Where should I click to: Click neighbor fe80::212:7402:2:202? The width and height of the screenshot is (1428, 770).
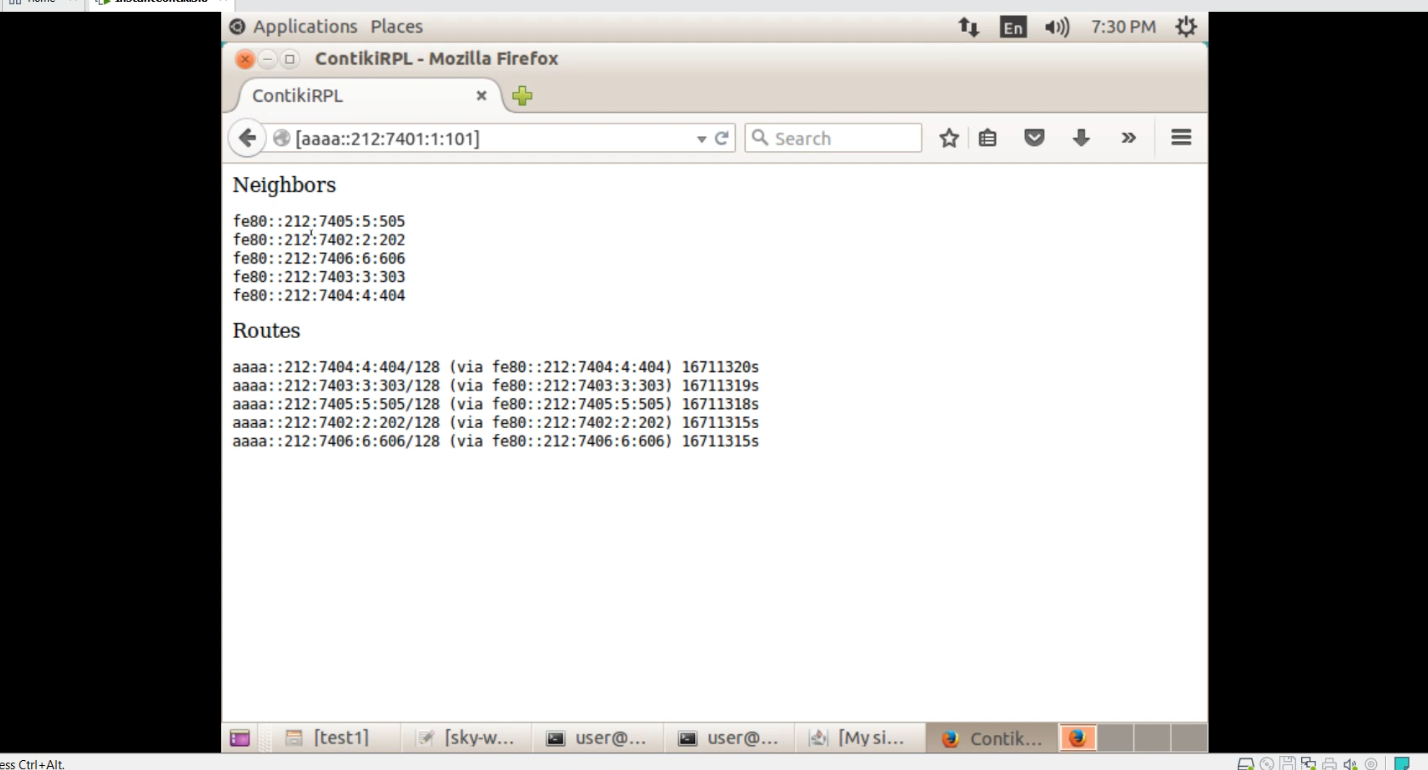tap(319, 240)
